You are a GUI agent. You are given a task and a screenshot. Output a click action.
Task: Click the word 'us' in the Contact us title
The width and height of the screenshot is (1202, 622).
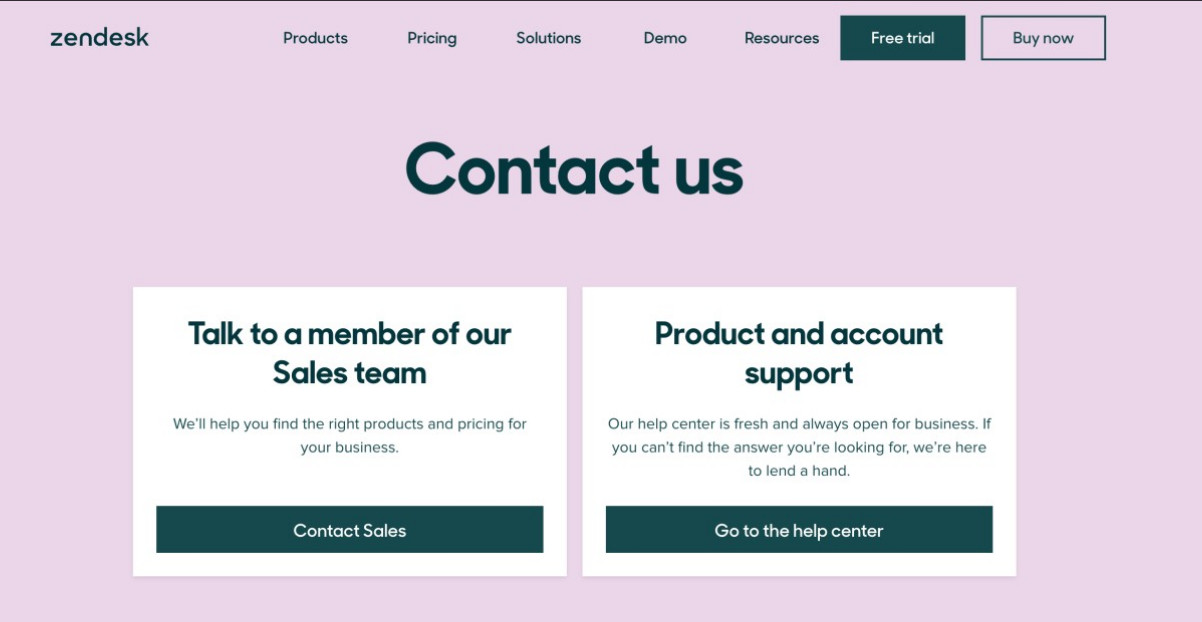point(708,172)
